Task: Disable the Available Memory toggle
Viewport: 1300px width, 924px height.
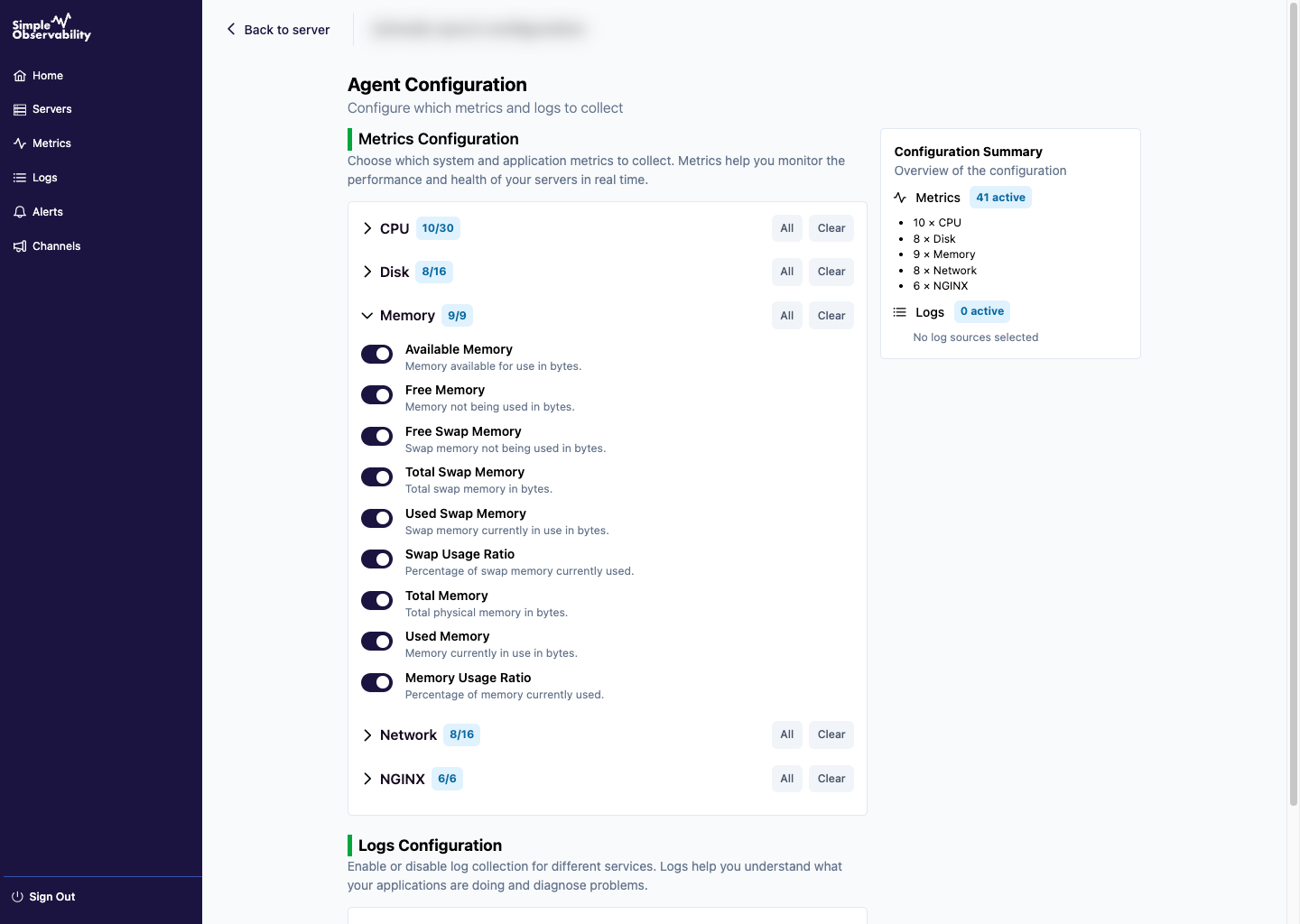Action: pos(376,354)
